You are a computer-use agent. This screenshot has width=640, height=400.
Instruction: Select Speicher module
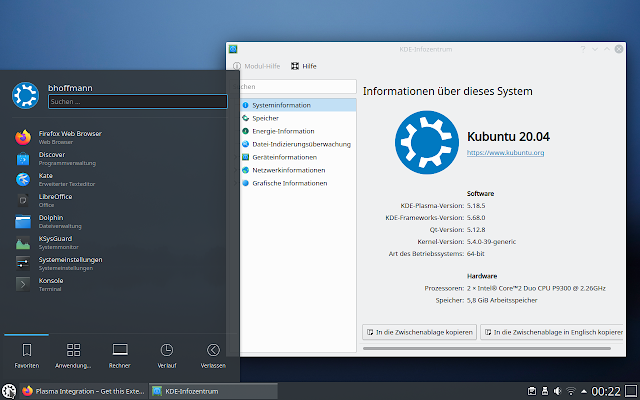pos(298,118)
